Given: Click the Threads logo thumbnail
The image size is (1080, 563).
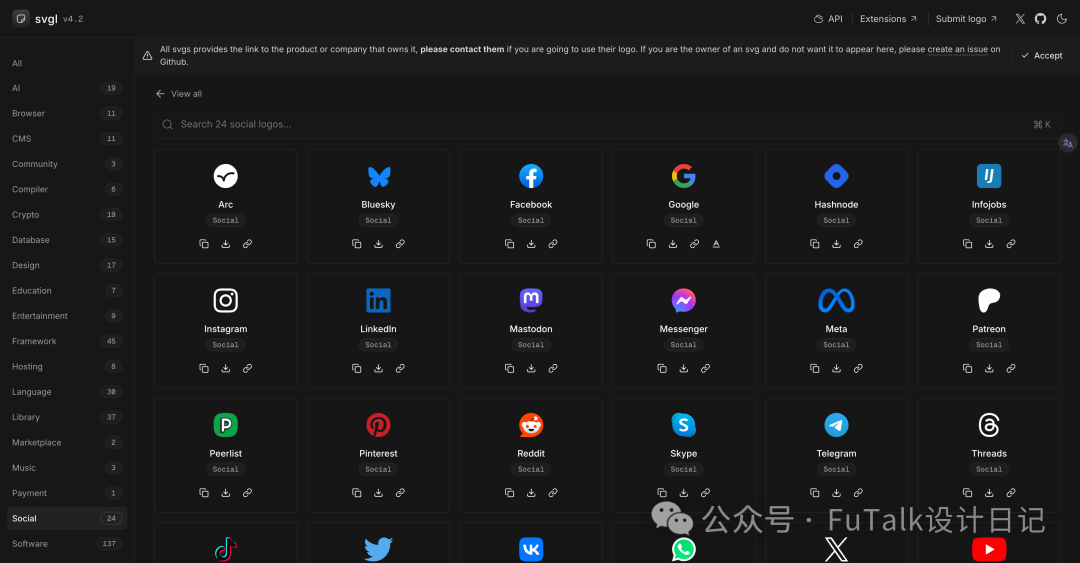Looking at the screenshot, I should [989, 425].
